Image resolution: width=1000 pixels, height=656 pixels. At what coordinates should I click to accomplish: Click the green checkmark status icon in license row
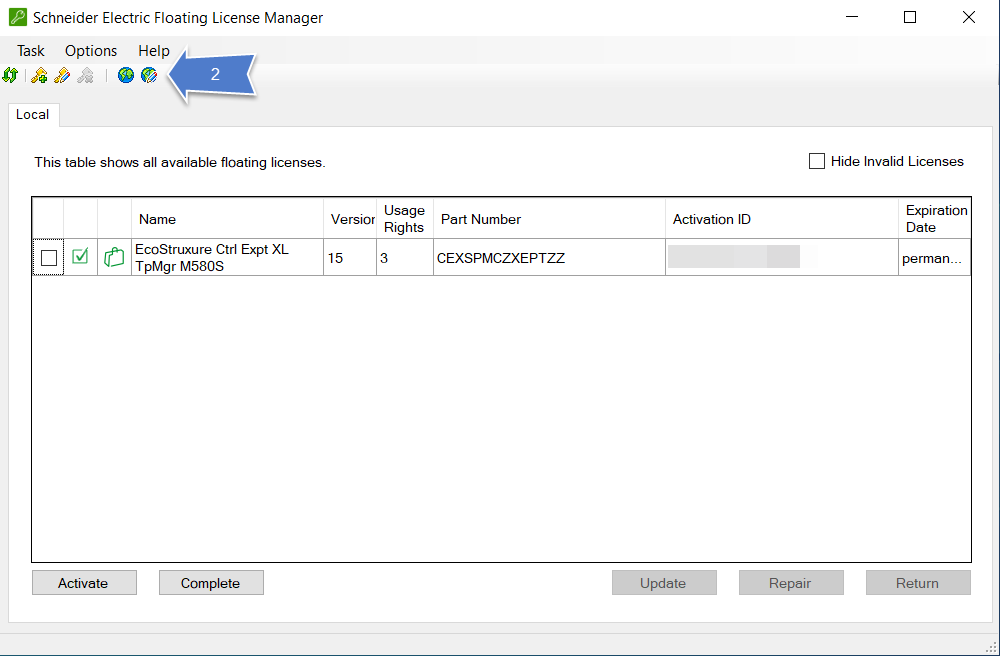[80, 256]
